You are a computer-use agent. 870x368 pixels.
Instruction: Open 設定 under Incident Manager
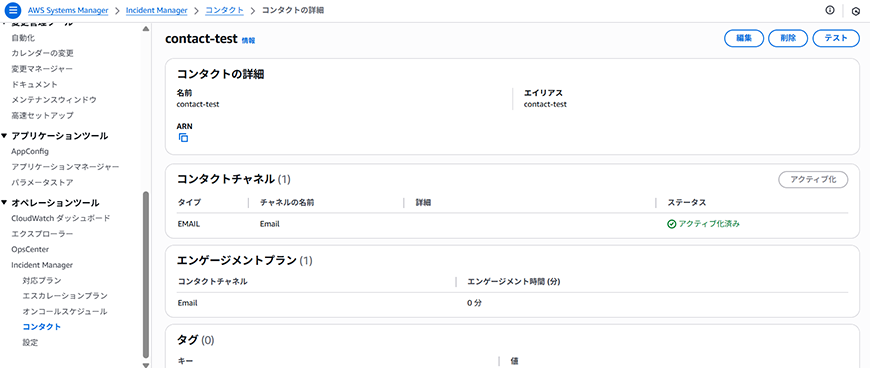tap(31, 342)
